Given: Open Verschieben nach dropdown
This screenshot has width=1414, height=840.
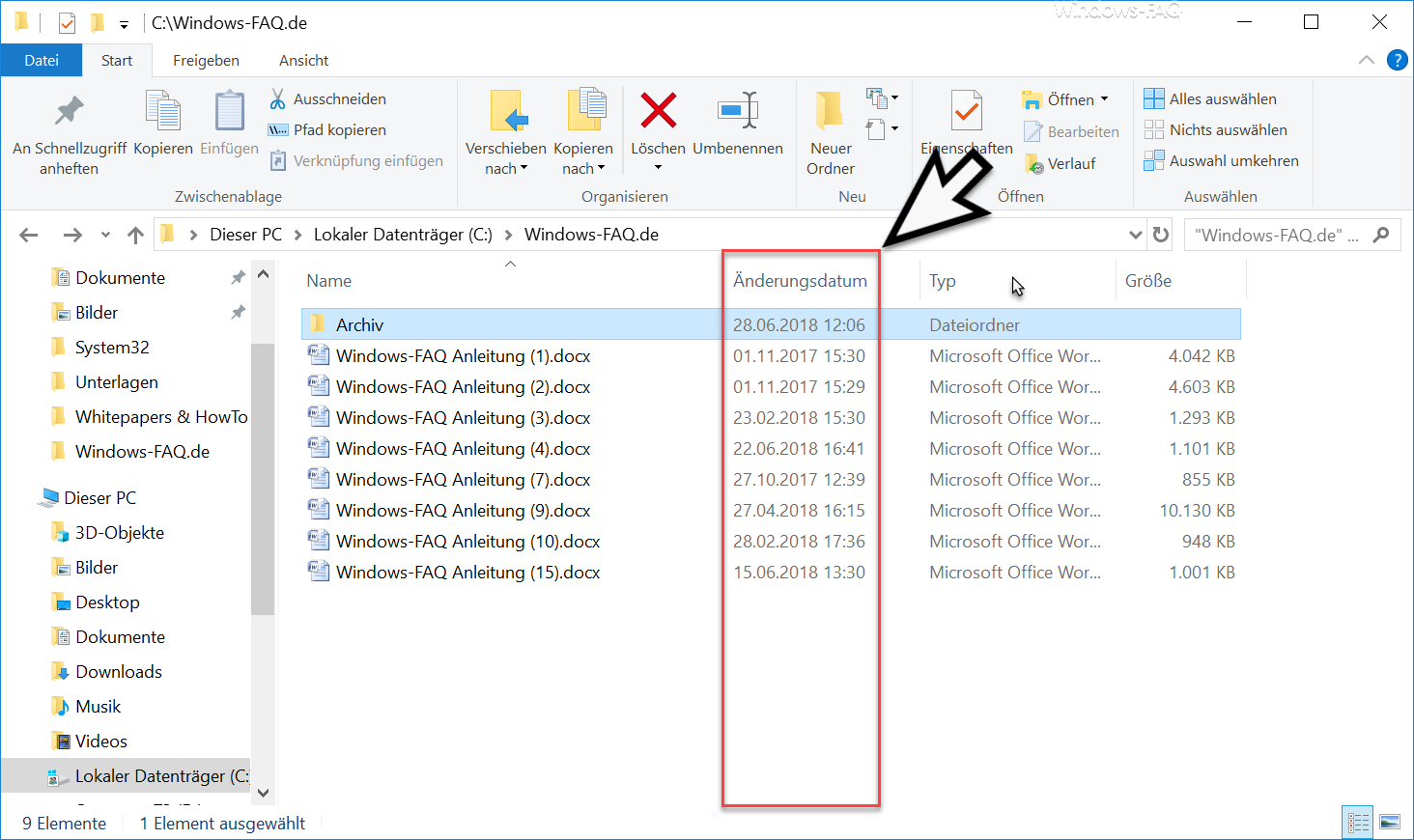Looking at the screenshot, I should [x=506, y=133].
